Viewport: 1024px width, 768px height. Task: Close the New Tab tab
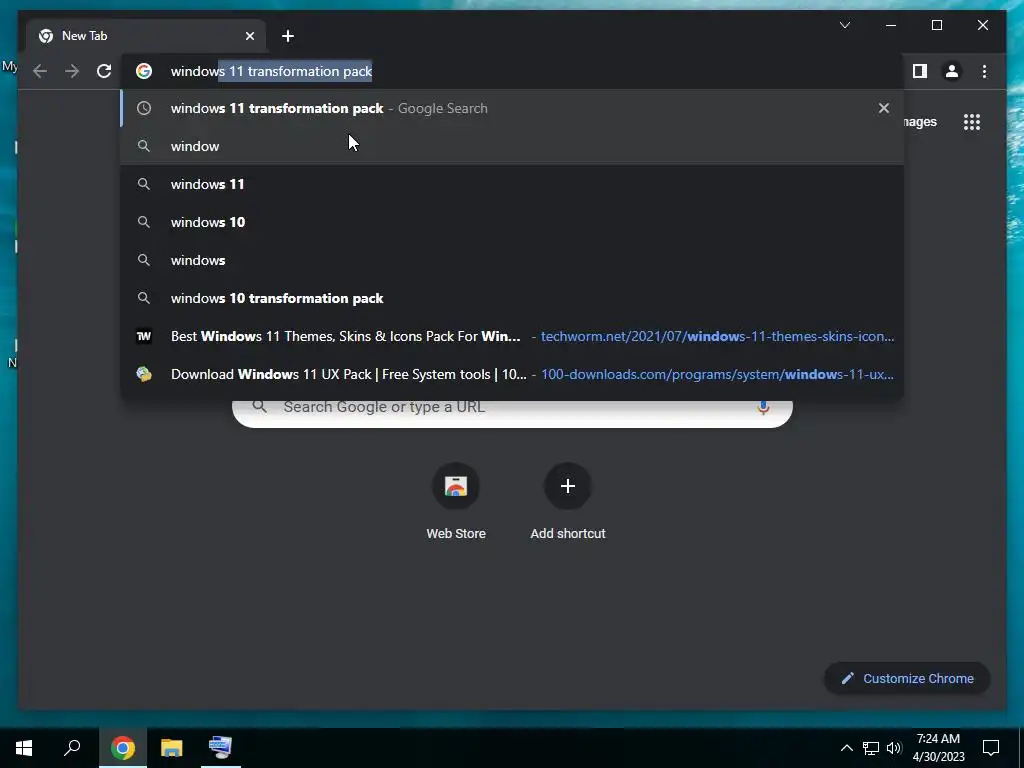[x=249, y=36]
